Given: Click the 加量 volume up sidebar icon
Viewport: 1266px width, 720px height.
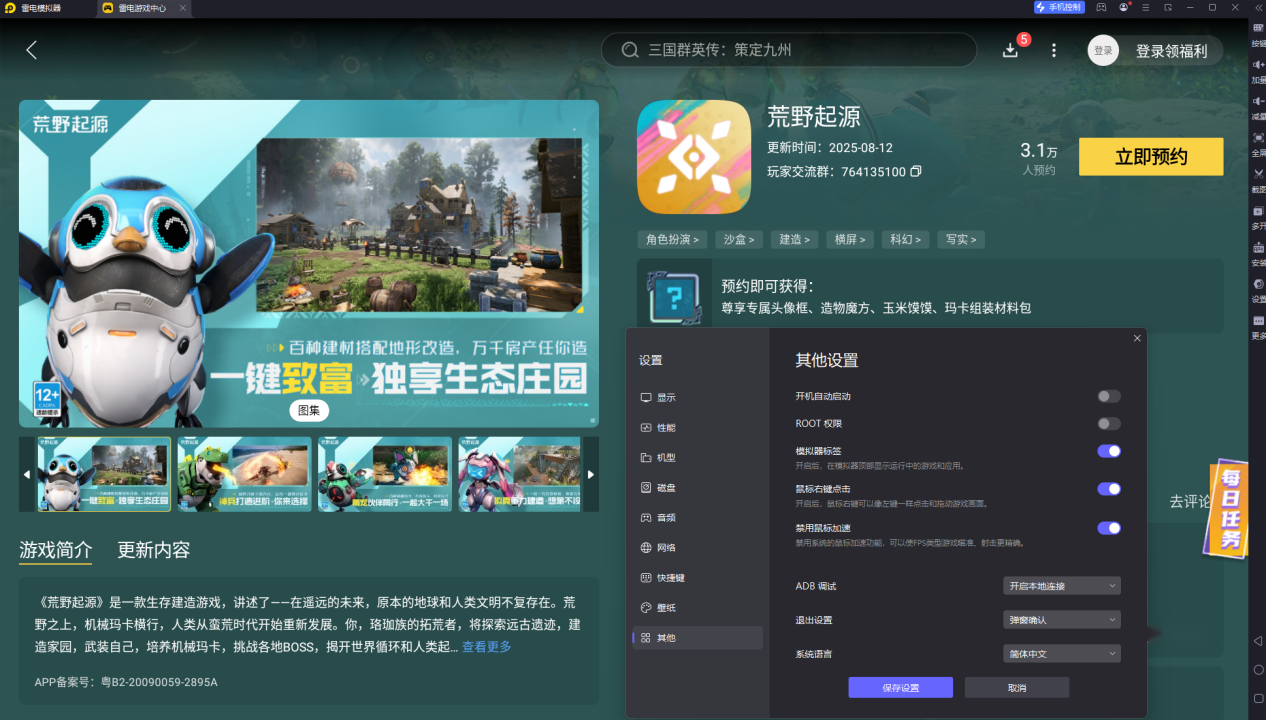Looking at the screenshot, I should [x=1258, y=64].
